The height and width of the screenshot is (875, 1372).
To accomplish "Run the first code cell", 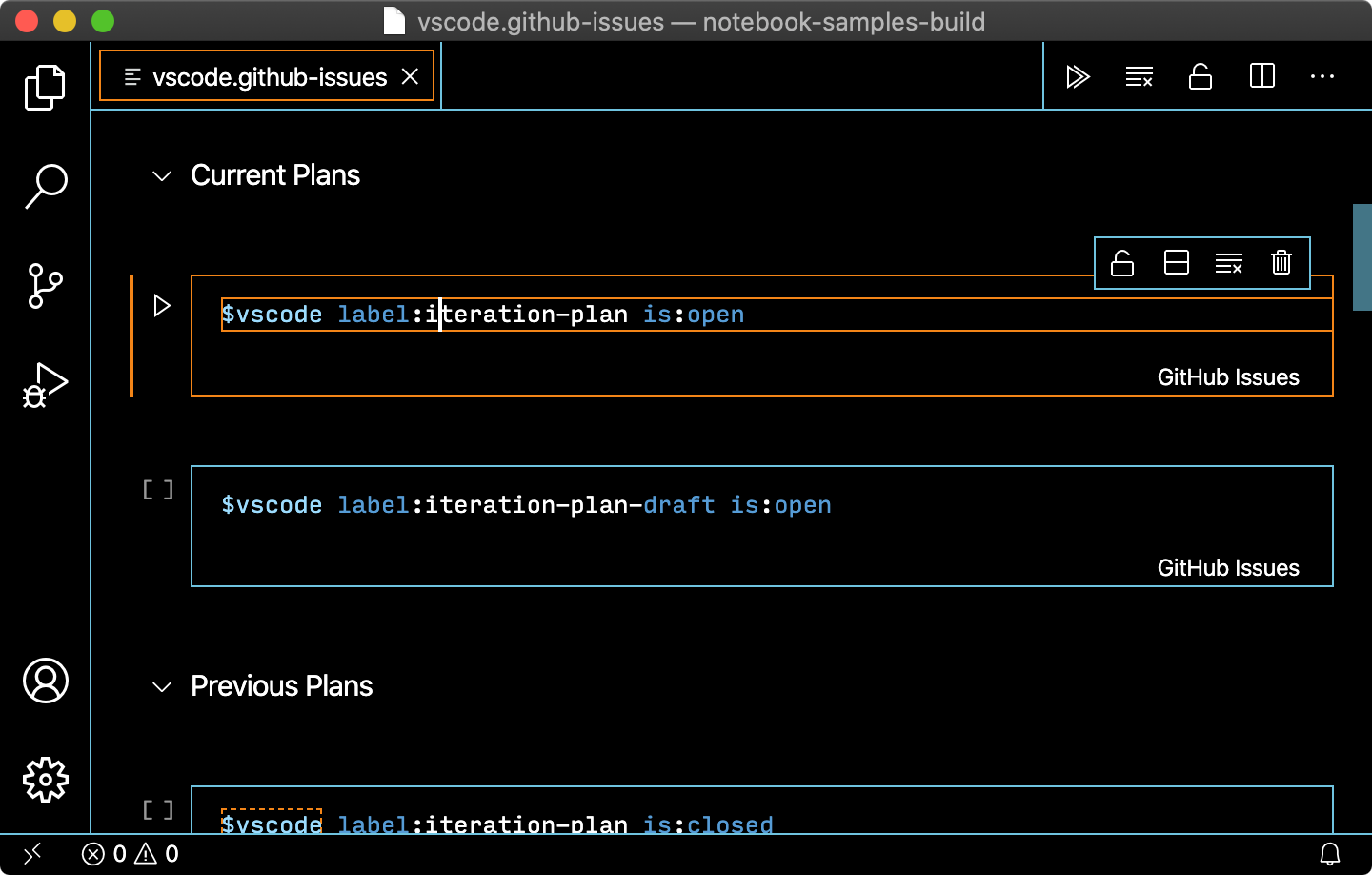I will 162,305.
